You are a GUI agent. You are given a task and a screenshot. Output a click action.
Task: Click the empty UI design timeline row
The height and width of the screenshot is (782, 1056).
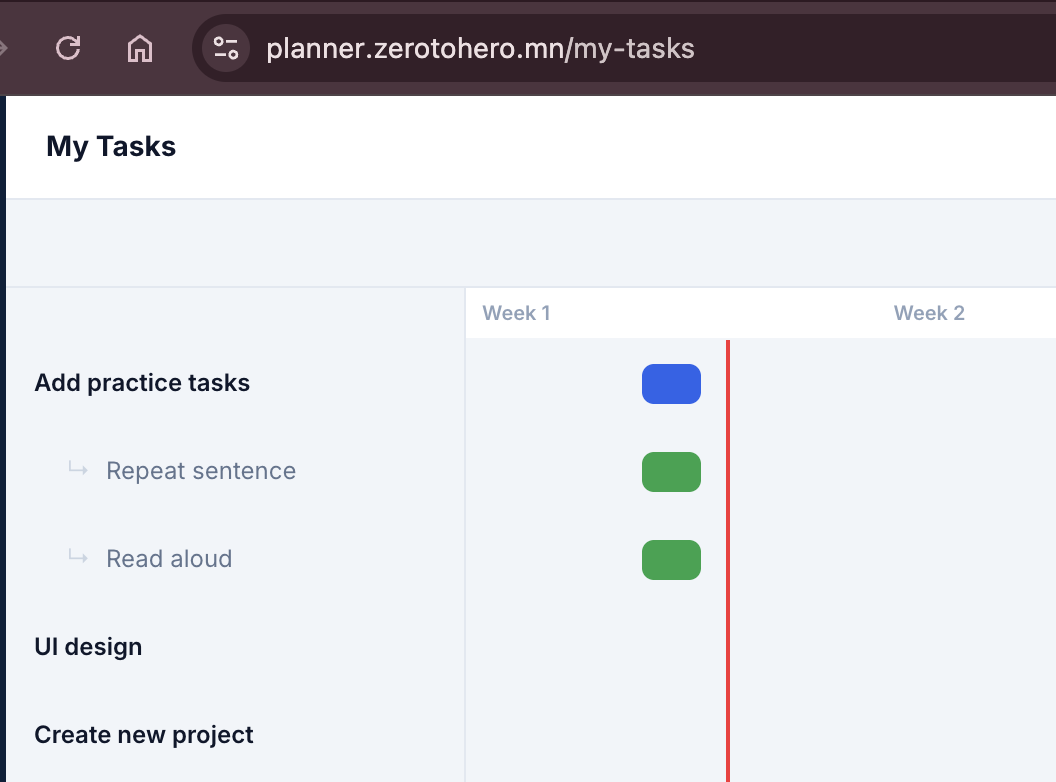click(760, 647)
